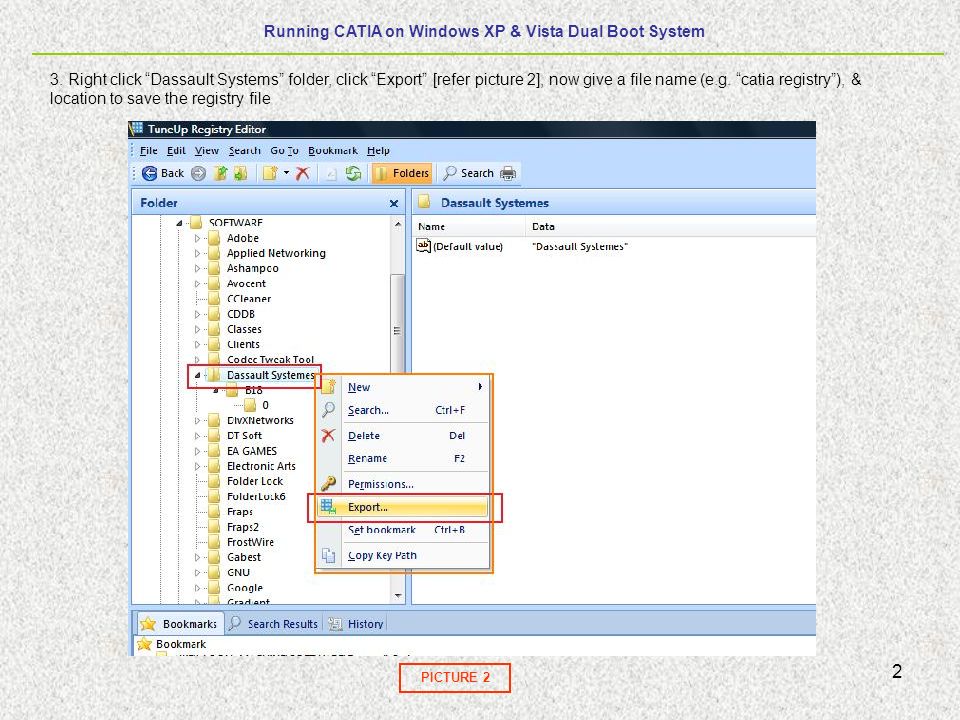Choose Delete in the context menu
This screenshot has width=960, height=720.
pos(403,436)
